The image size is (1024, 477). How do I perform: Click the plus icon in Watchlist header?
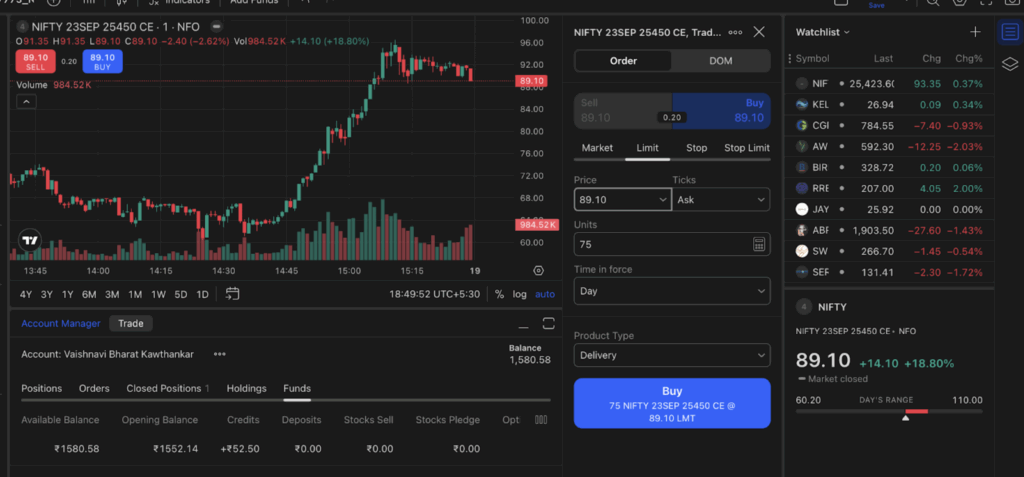point(976,32)
